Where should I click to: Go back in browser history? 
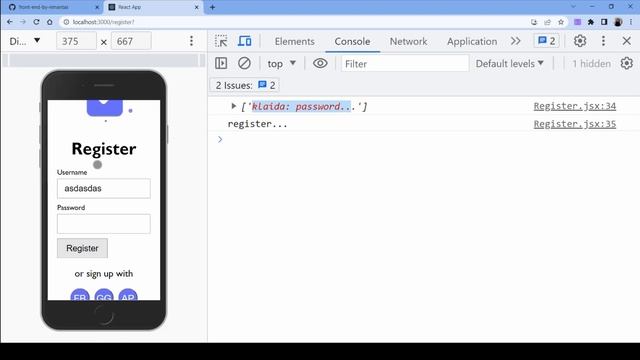click(10, 22)
